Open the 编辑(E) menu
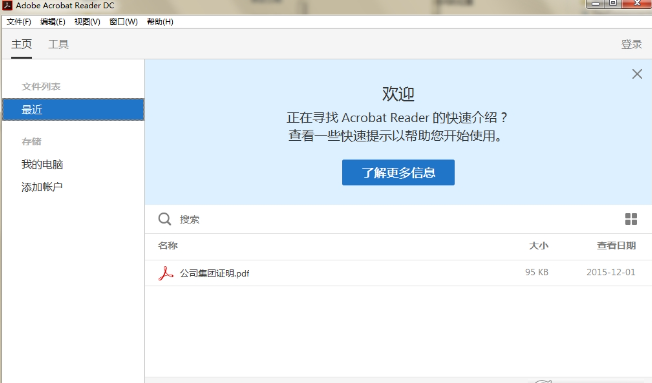 (53, 22)
